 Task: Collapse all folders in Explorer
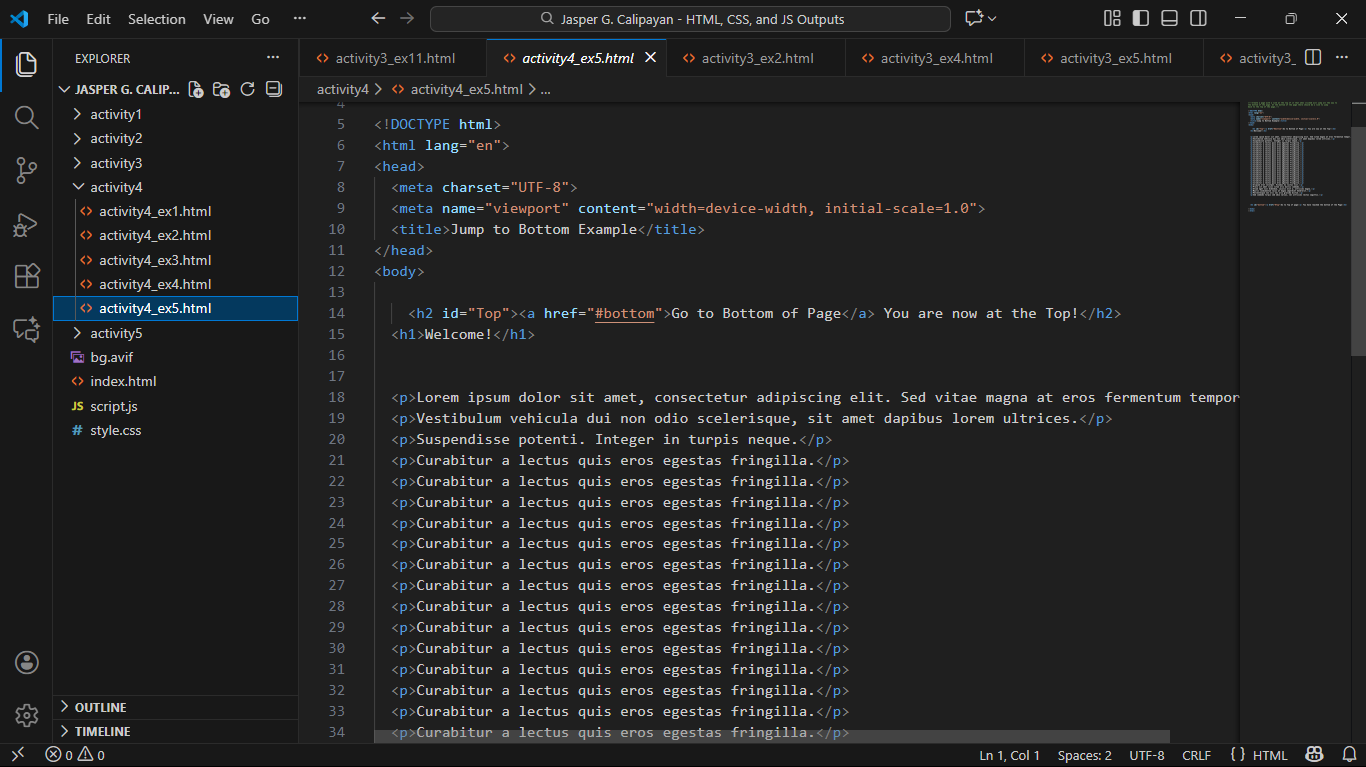[274, 90]
